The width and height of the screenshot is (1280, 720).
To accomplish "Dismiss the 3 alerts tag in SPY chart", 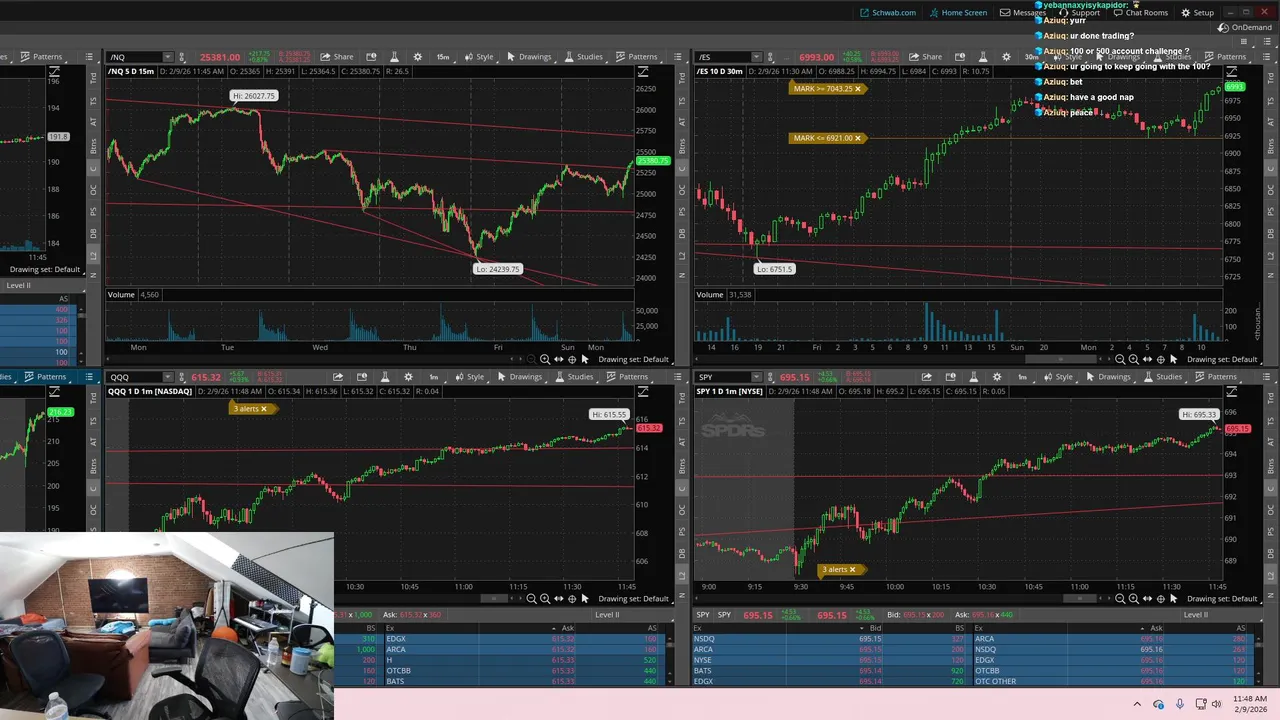I will click(852, 569).
